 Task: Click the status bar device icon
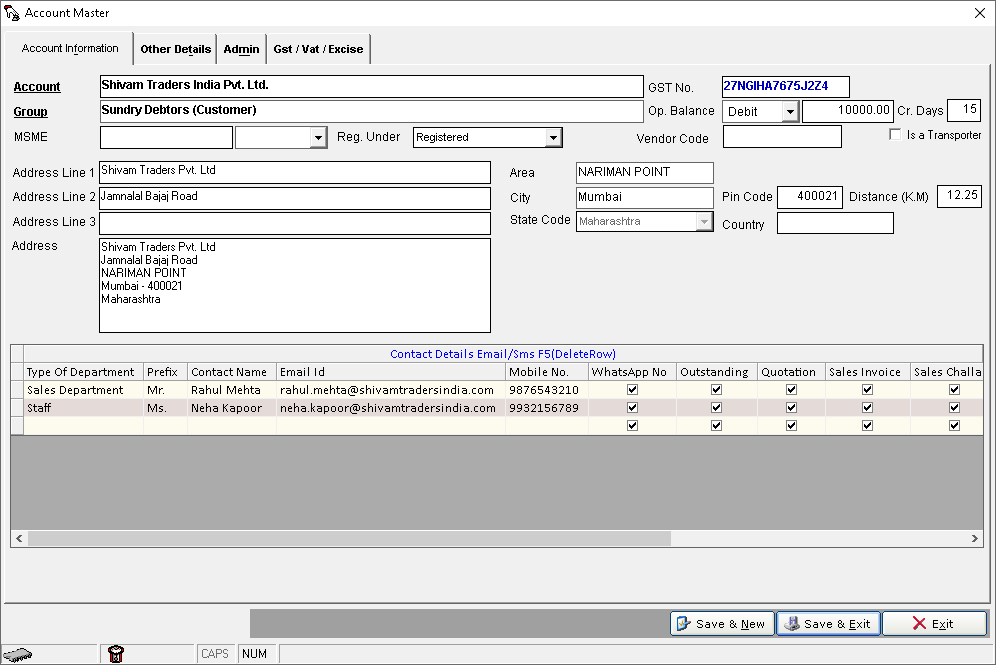pyautogui.click(x=18, y=654)
